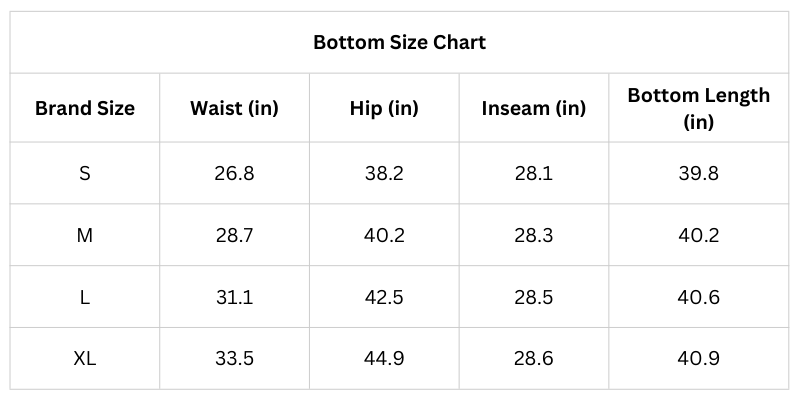Click the Bottom Size Chart title
800x400 pixels.
point(399,42)
